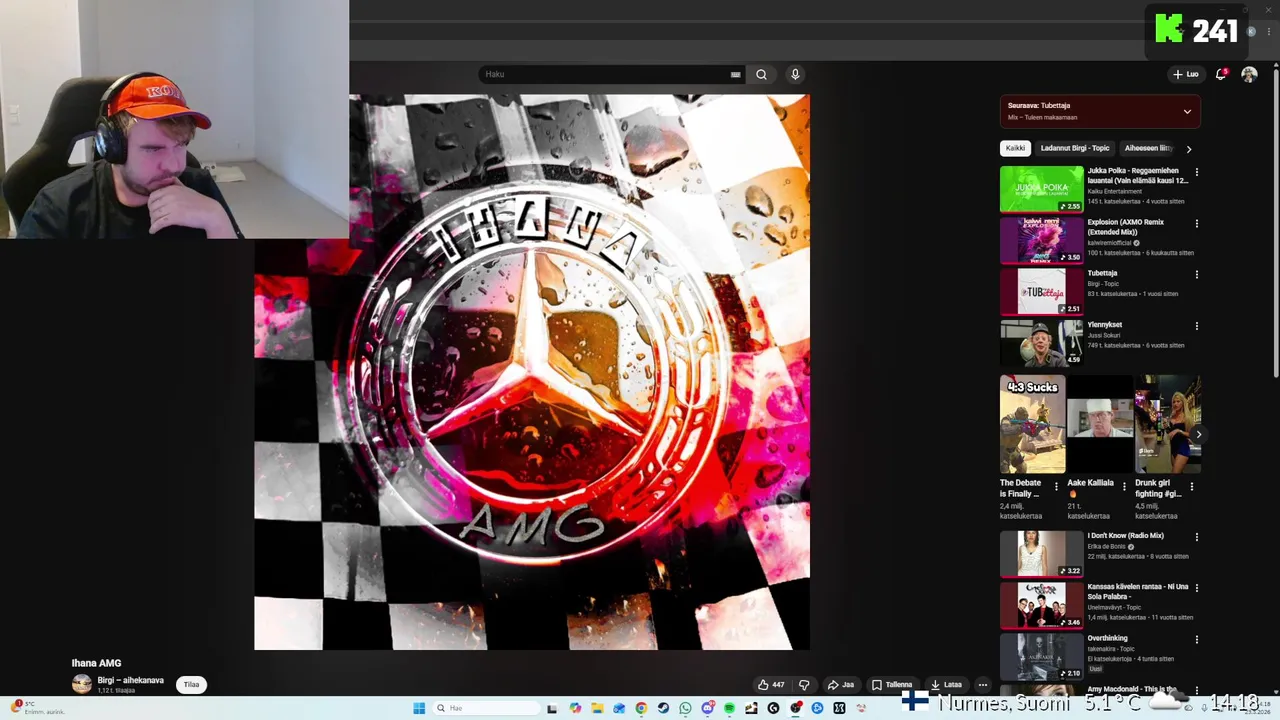Download video with Lataa button

[x=946, y=685]
